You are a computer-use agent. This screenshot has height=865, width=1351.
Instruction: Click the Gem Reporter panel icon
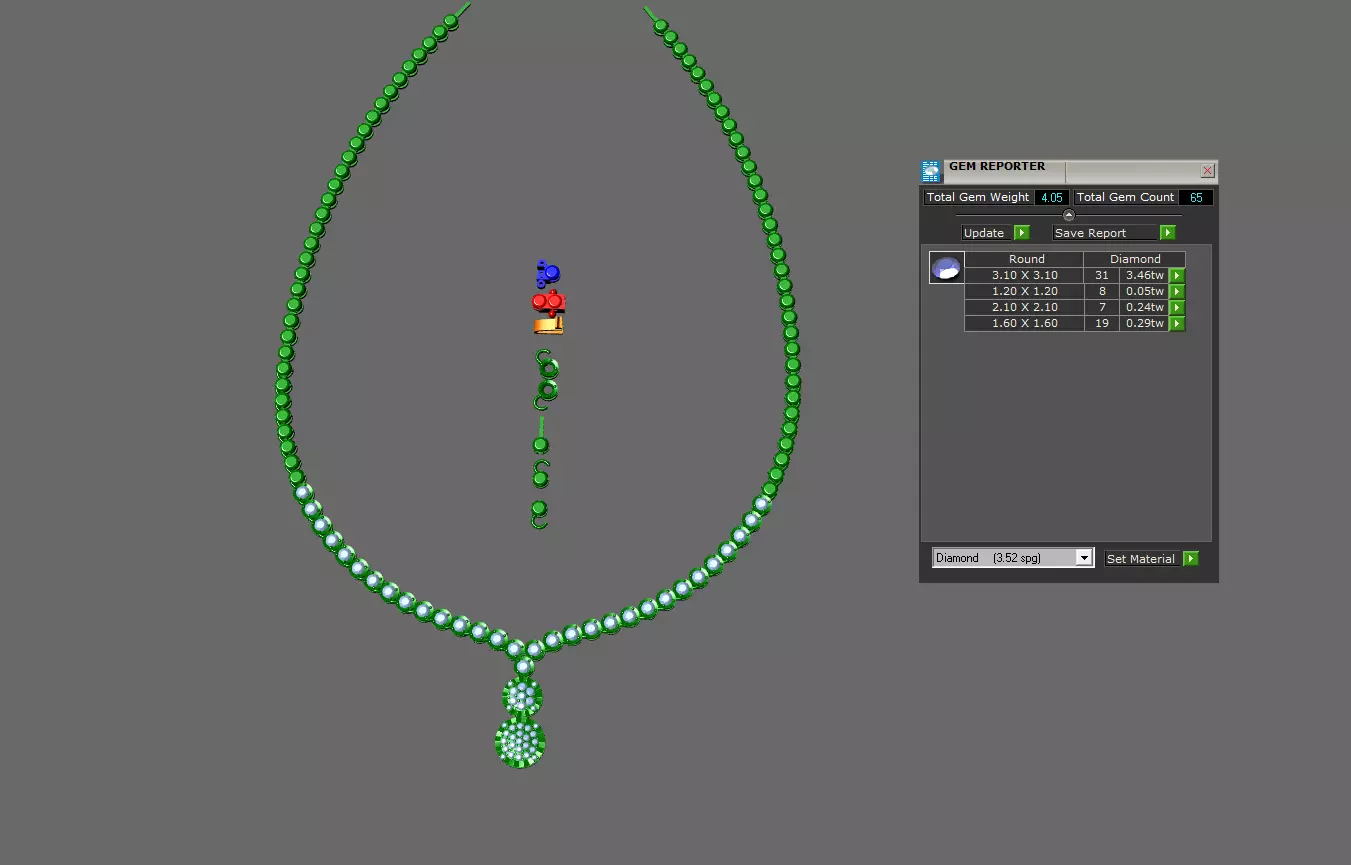pos(931,172)
